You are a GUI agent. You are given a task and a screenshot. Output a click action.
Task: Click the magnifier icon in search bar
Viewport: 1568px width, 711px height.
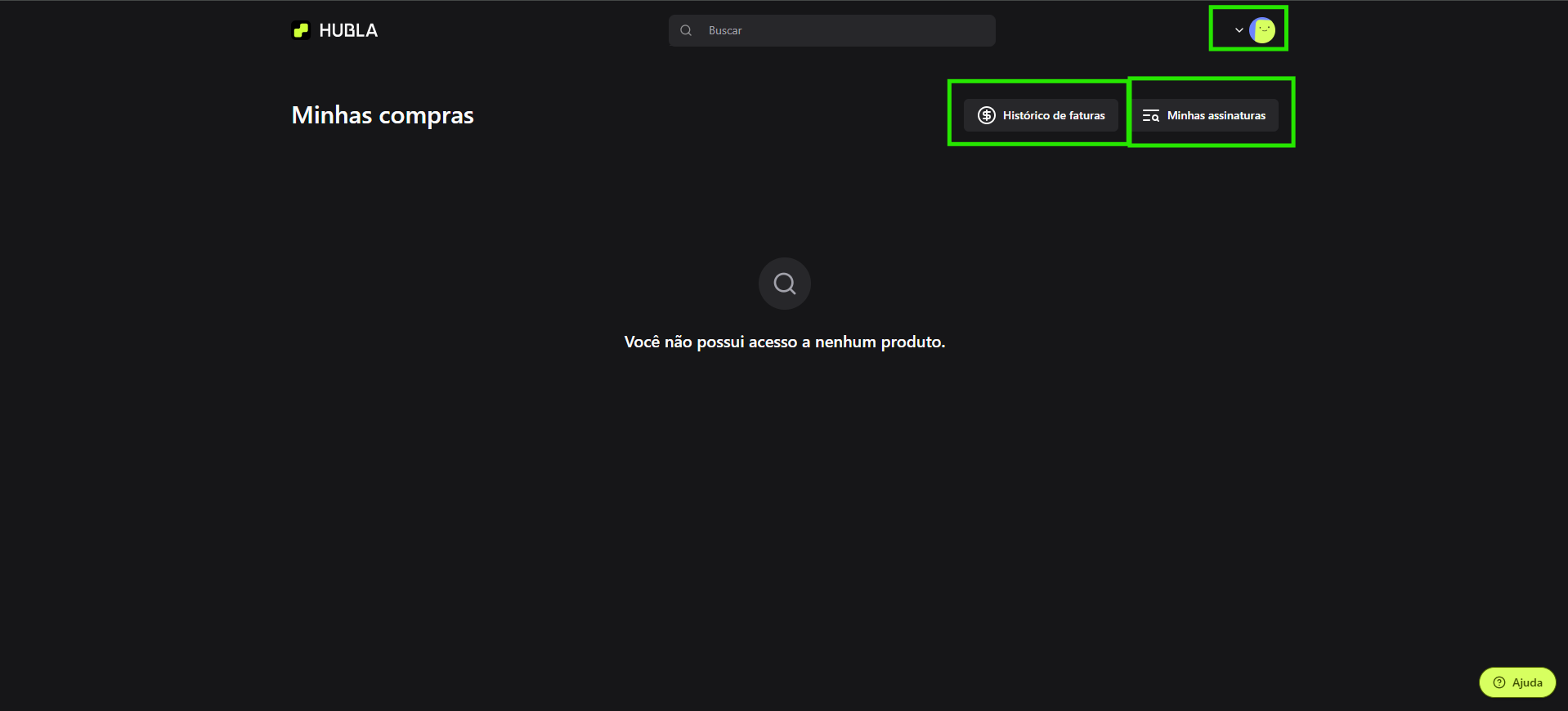click(686, 30)
